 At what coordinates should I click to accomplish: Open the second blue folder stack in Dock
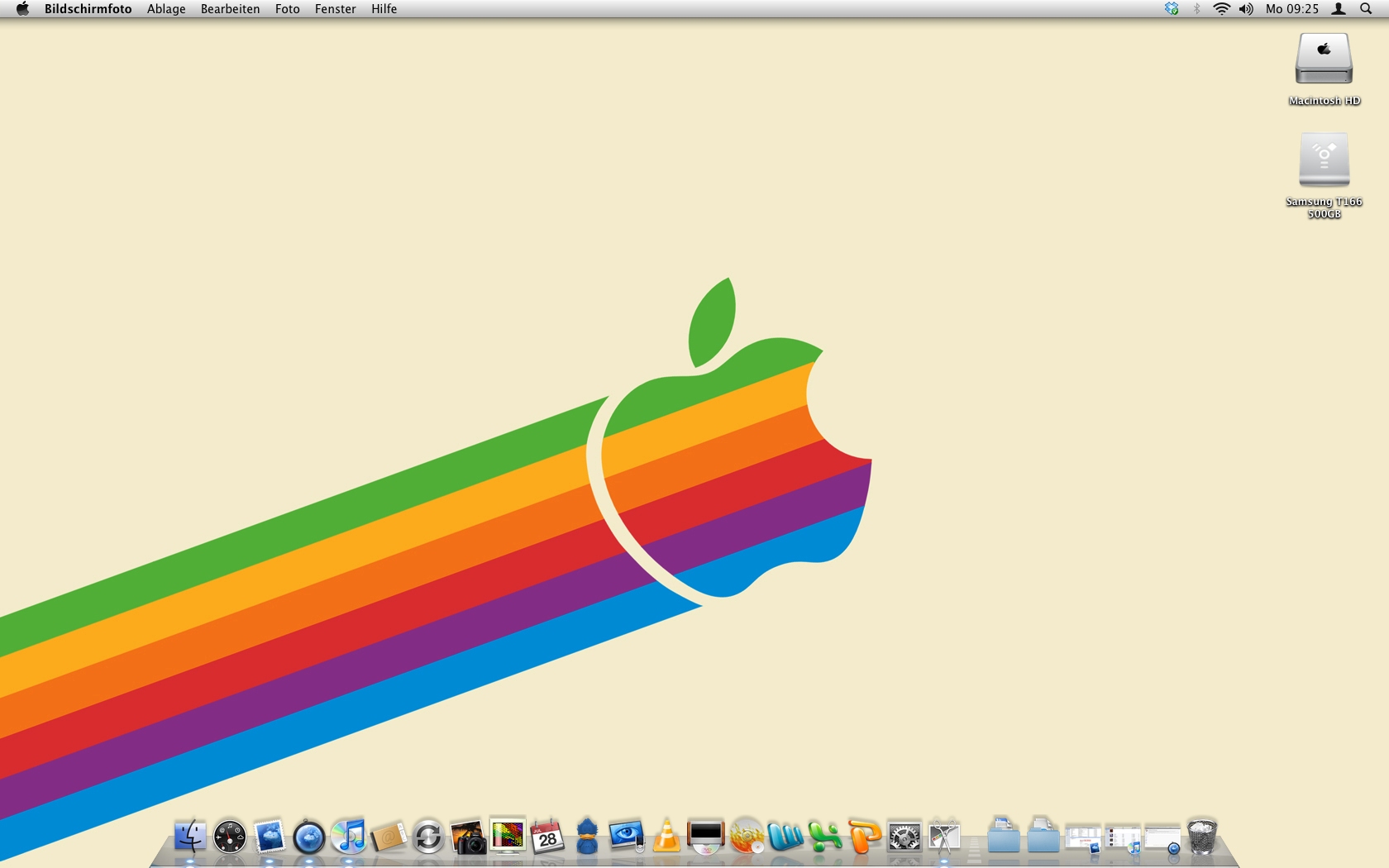tap(1043, 837)
